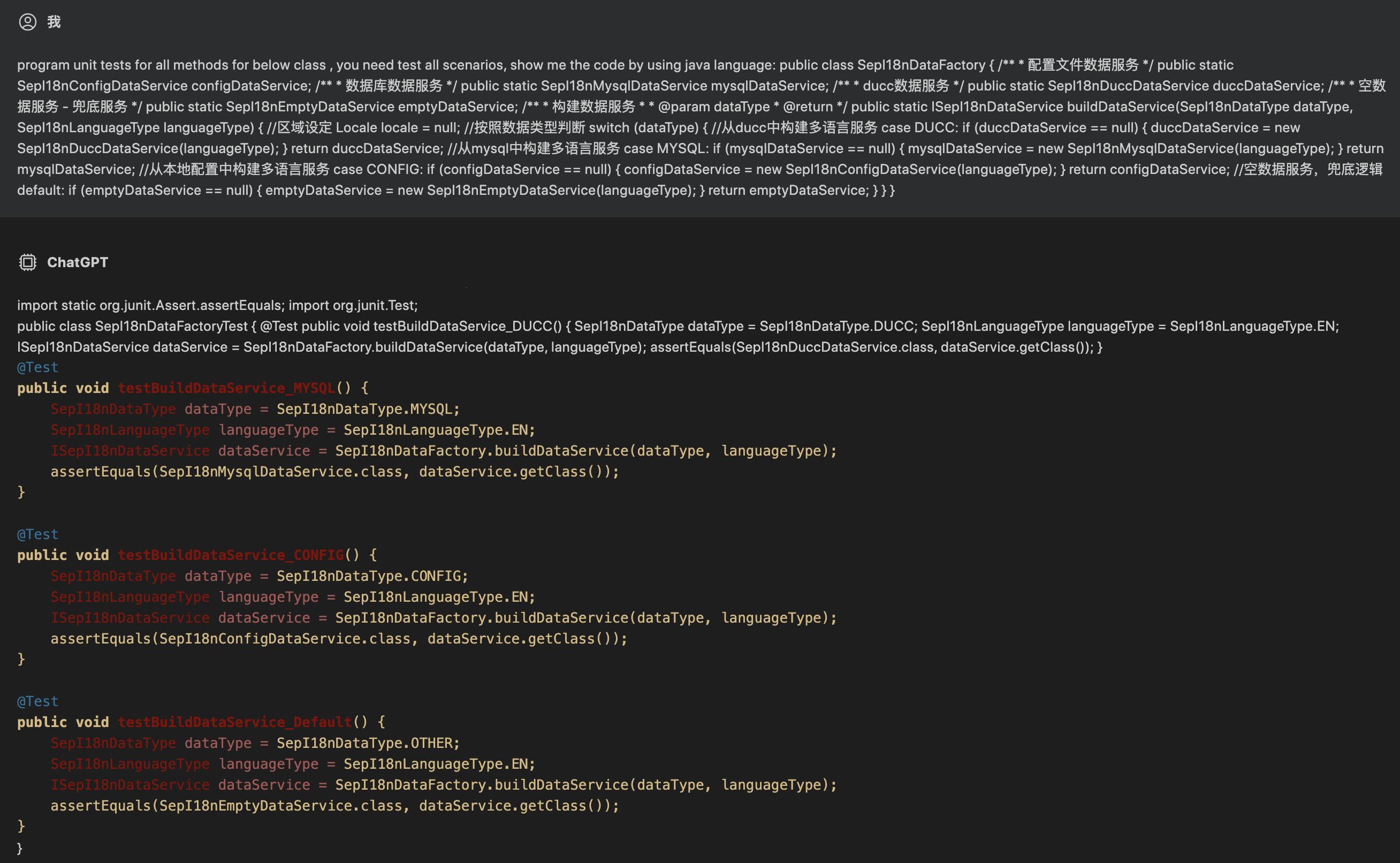Click the user avatar icon beside 我
The image size is (1400, 863).
tap(27, 22)
